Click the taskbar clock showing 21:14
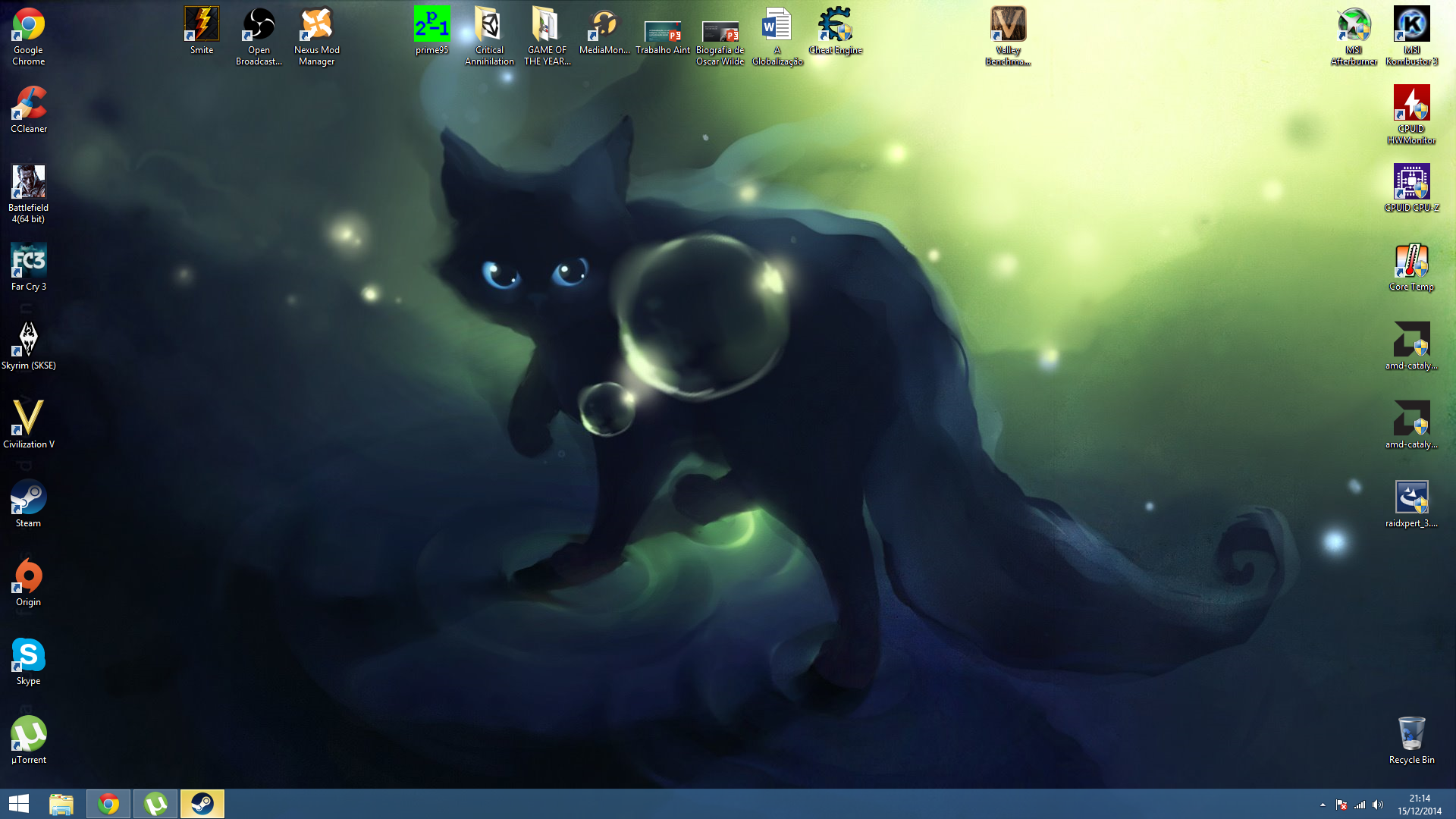The width and height of the screenshot is (1456, 819). 1420,804
